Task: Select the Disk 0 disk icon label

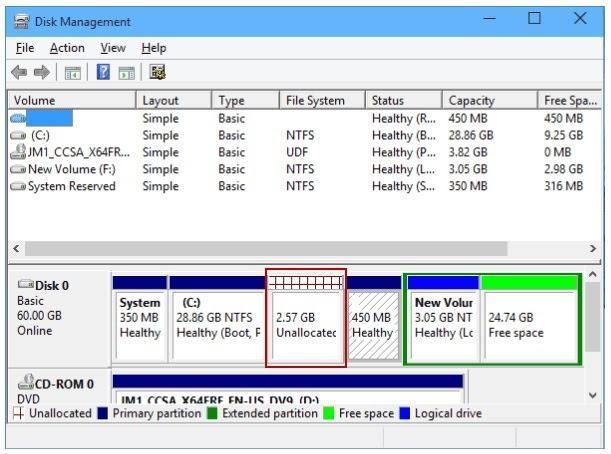Action: (51, 285)
